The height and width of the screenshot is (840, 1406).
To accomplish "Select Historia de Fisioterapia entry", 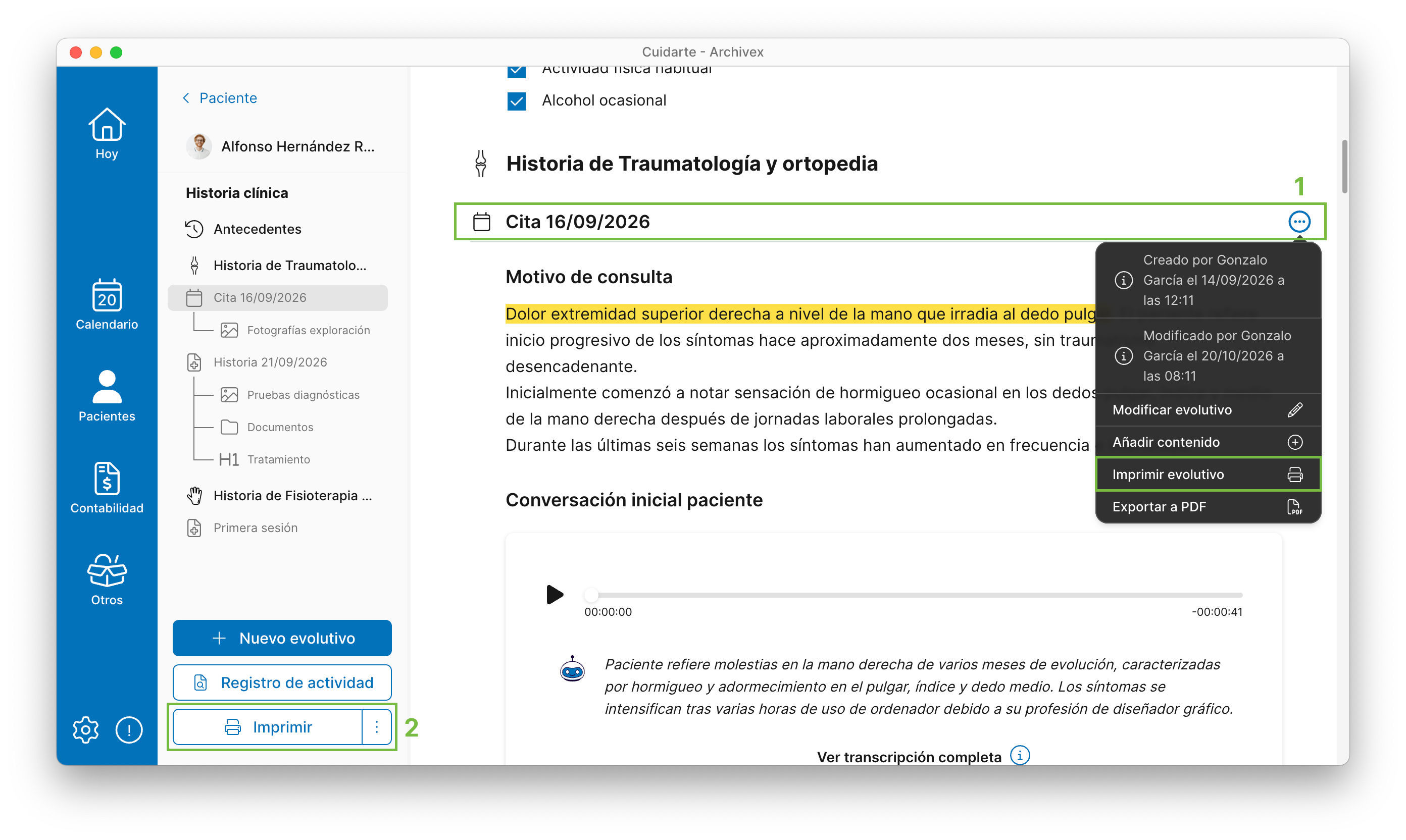I will (279, 495).
